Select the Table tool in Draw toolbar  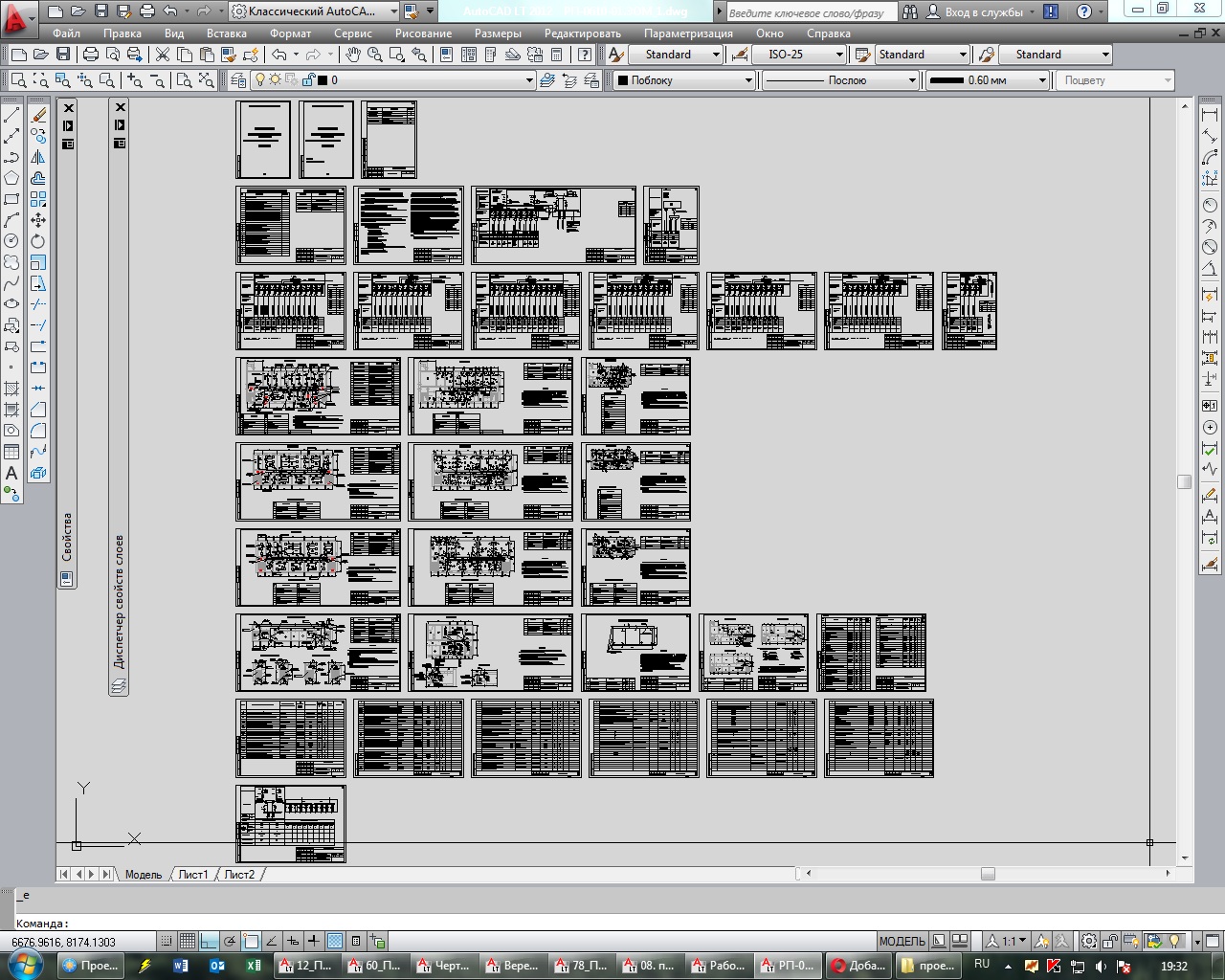(x=11, y=452)
